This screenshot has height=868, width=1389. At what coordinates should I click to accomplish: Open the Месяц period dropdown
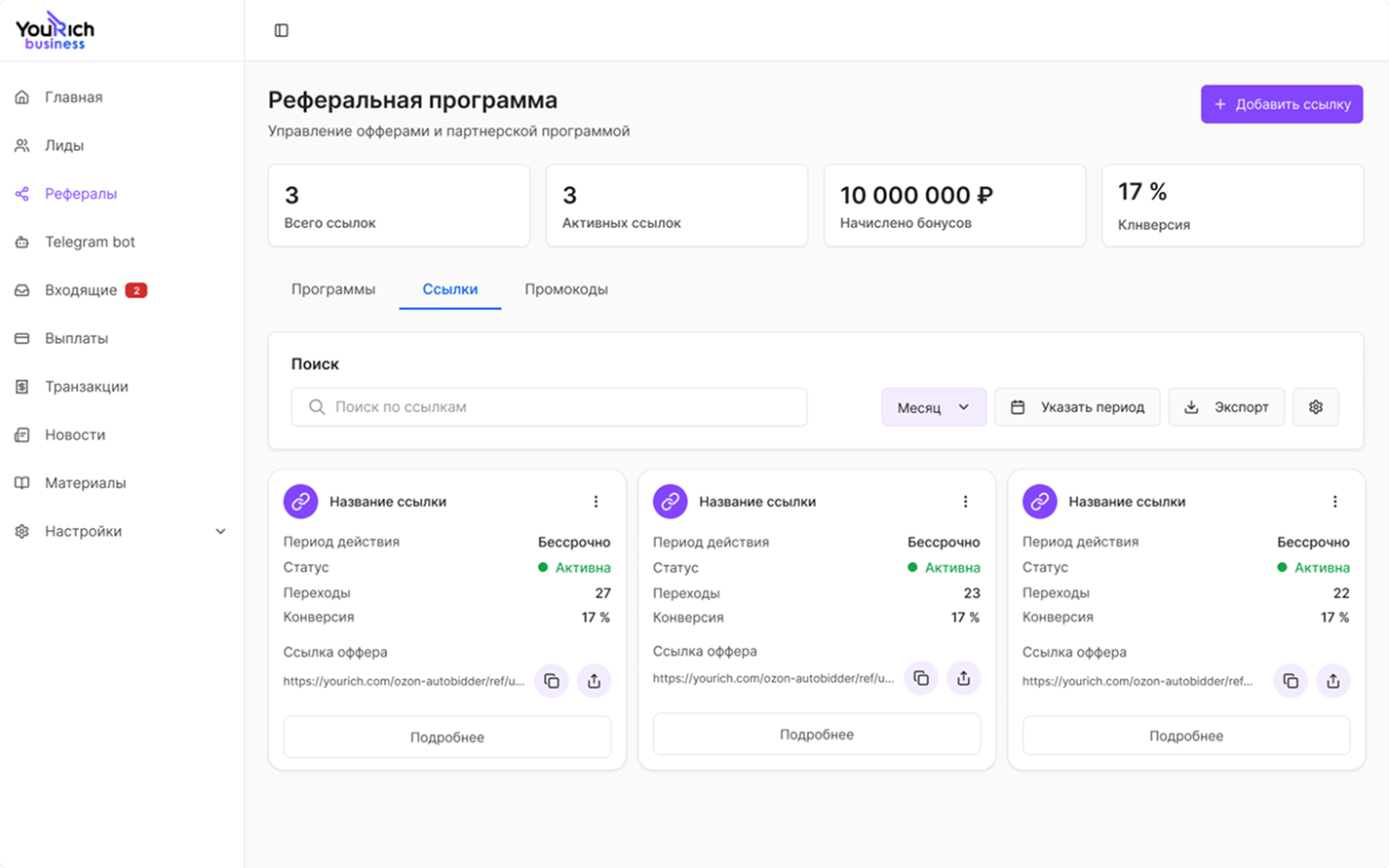(932, 406)
